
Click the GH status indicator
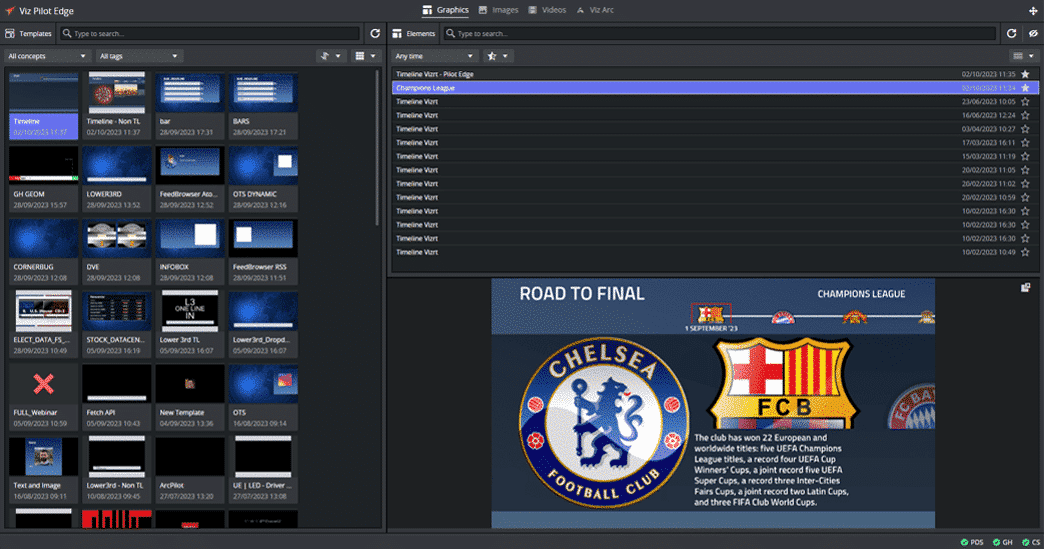[1003, 542]
